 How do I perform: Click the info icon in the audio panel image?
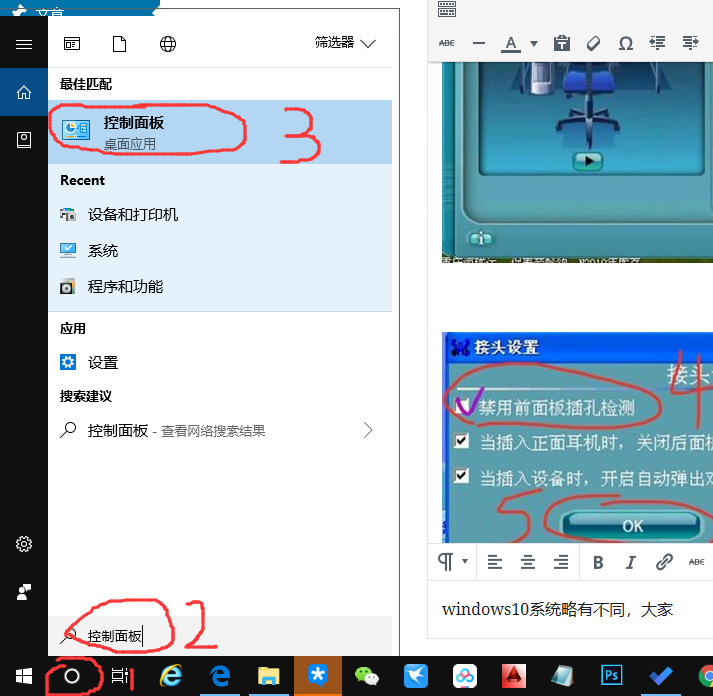481,238
